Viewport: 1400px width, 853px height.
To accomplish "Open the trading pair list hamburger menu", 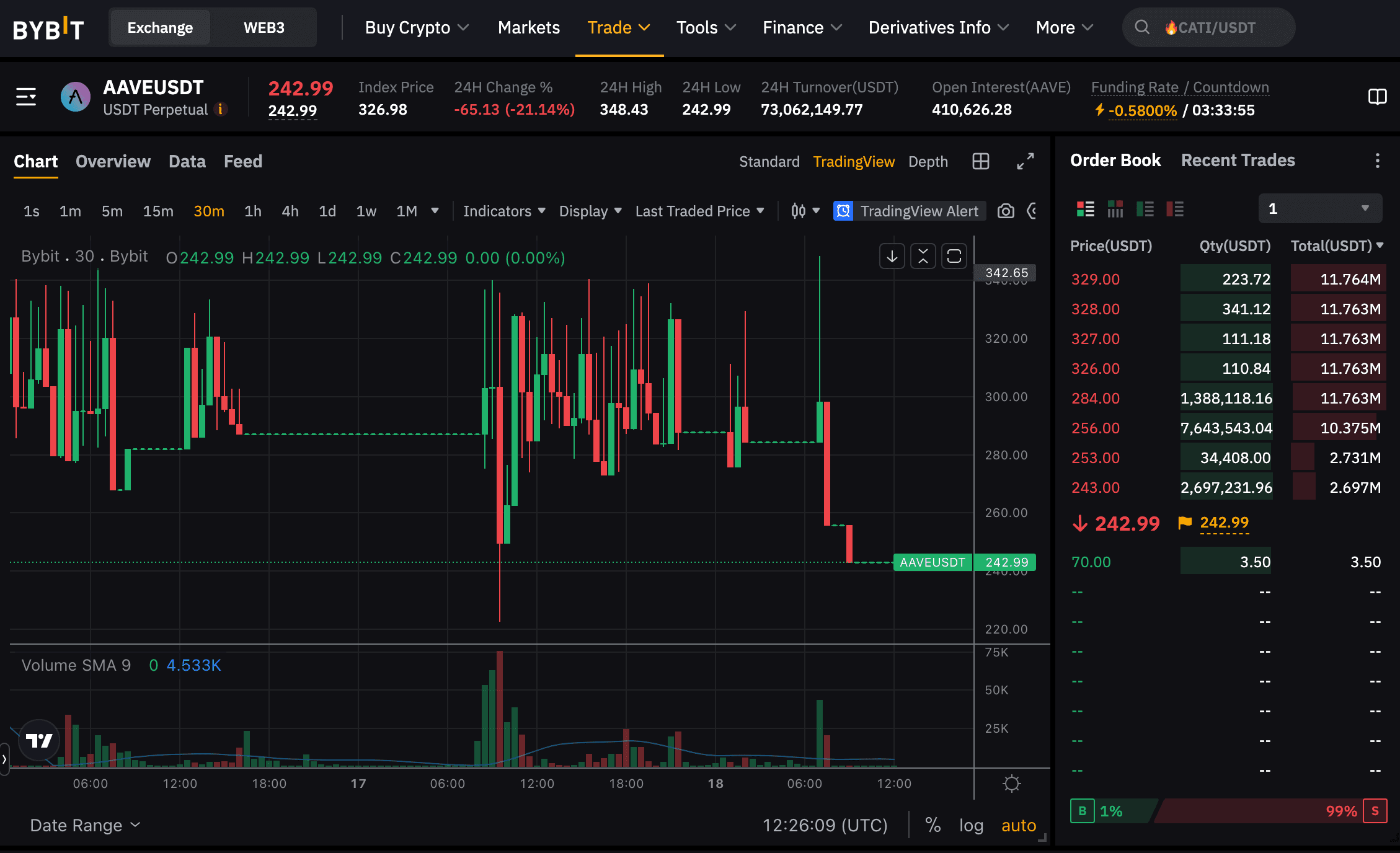I will tap(26, 97).
